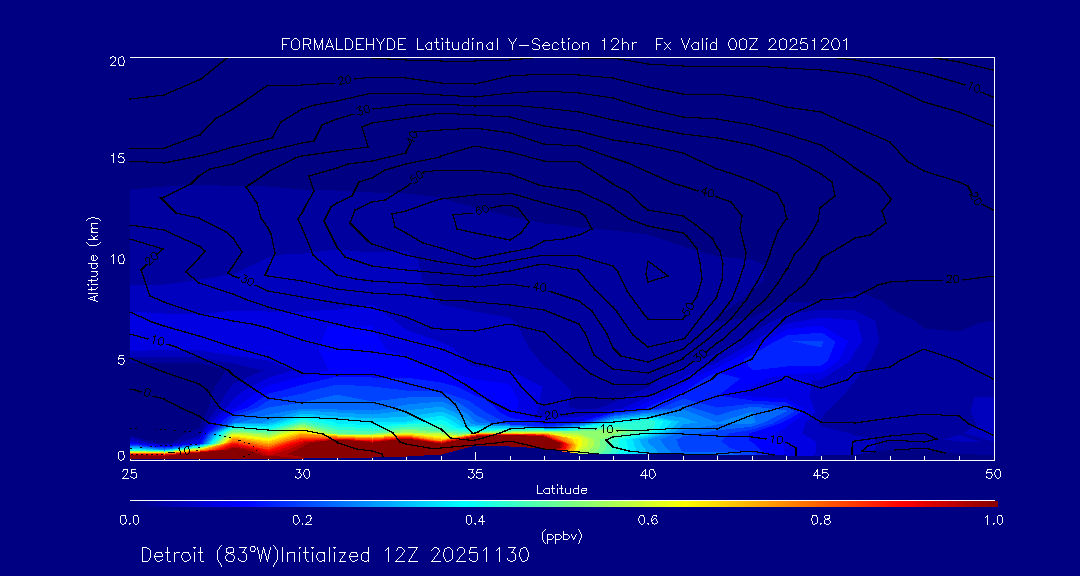Pick the yellow section of the color scale
Screen dimensions: 1080x576
point(682,504)
